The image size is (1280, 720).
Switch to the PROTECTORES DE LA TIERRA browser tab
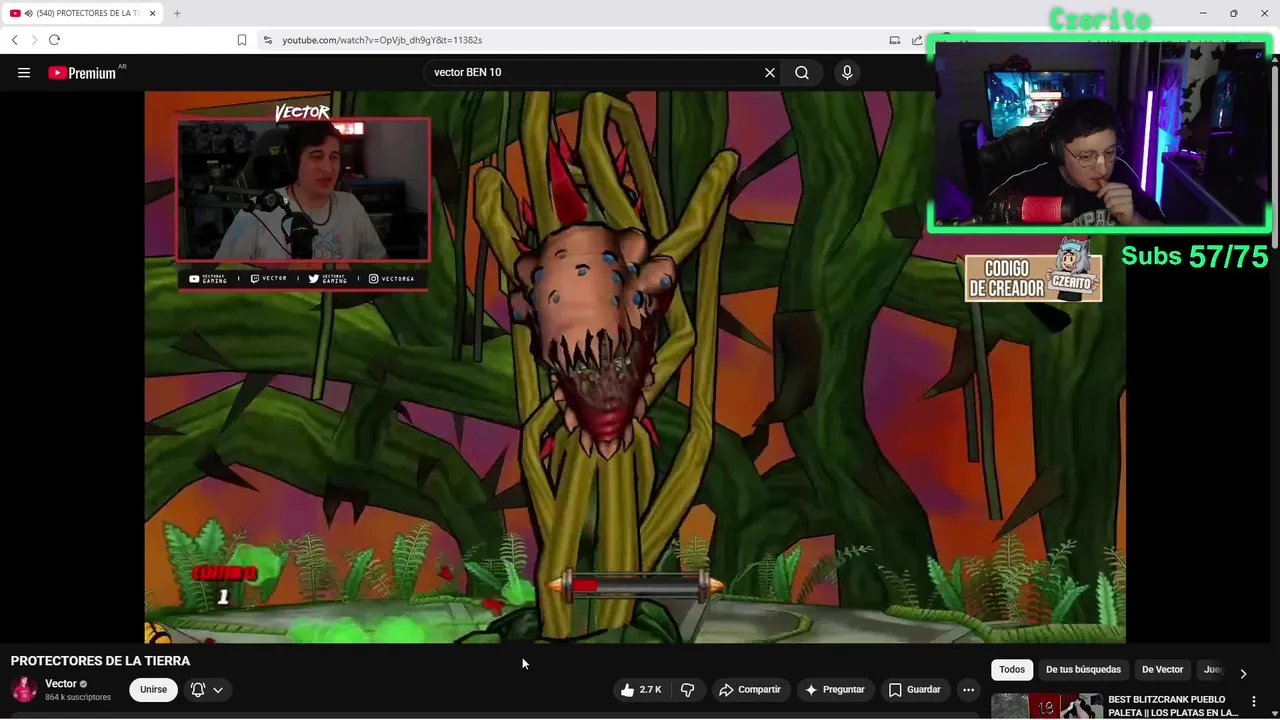tap(83, 13)
